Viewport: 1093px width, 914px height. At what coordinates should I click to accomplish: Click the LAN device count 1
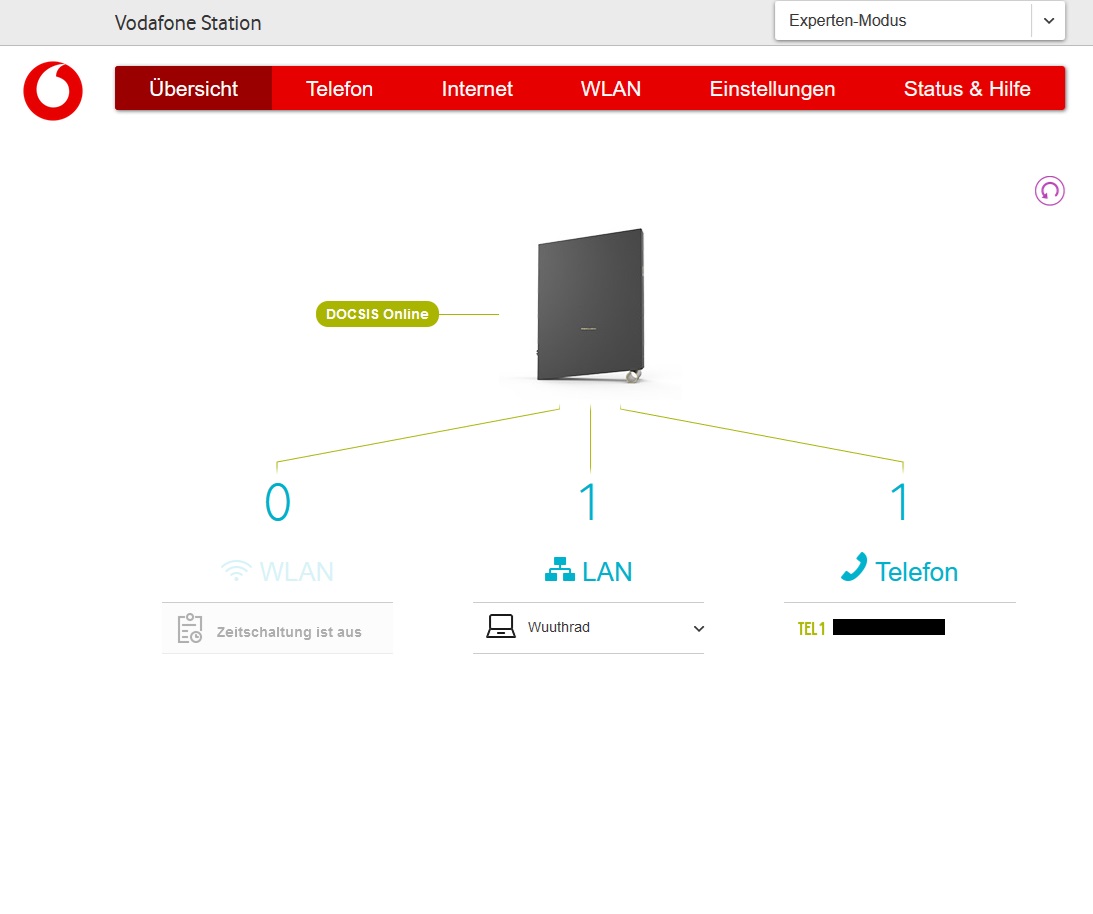pos(588,502)
